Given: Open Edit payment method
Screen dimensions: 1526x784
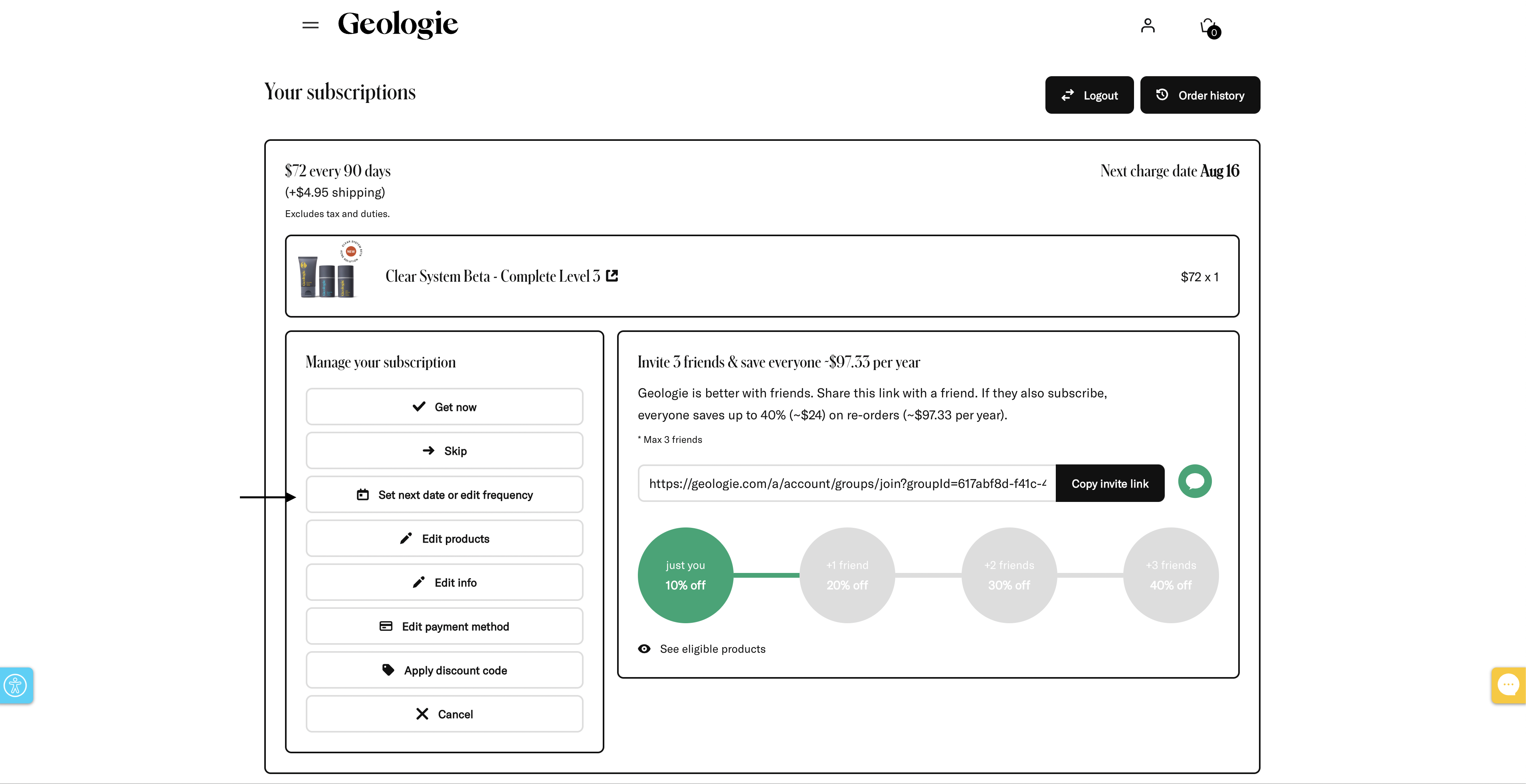Looking at the screenshot, I should (x=444, y=626).
